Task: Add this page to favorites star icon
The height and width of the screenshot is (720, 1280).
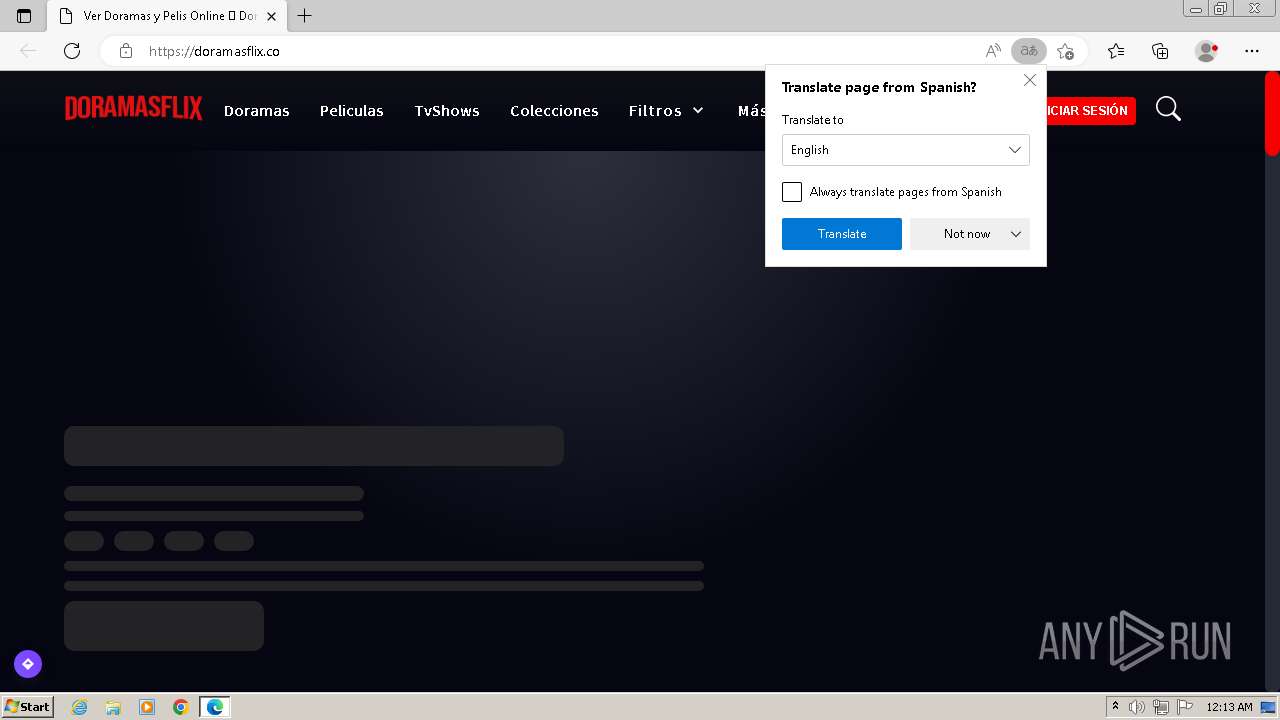Action: tap(1065, 51)
